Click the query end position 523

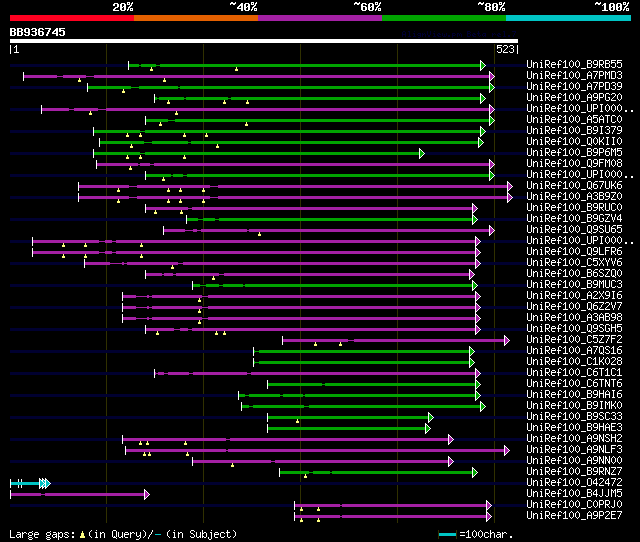tap(505, 49)
